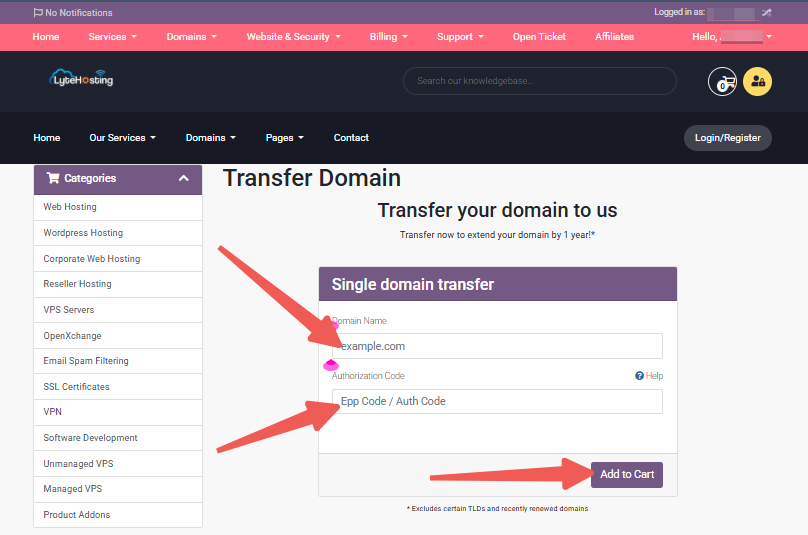
Task: Open Reseller Hosting category
Action: [x=118, y=284]
